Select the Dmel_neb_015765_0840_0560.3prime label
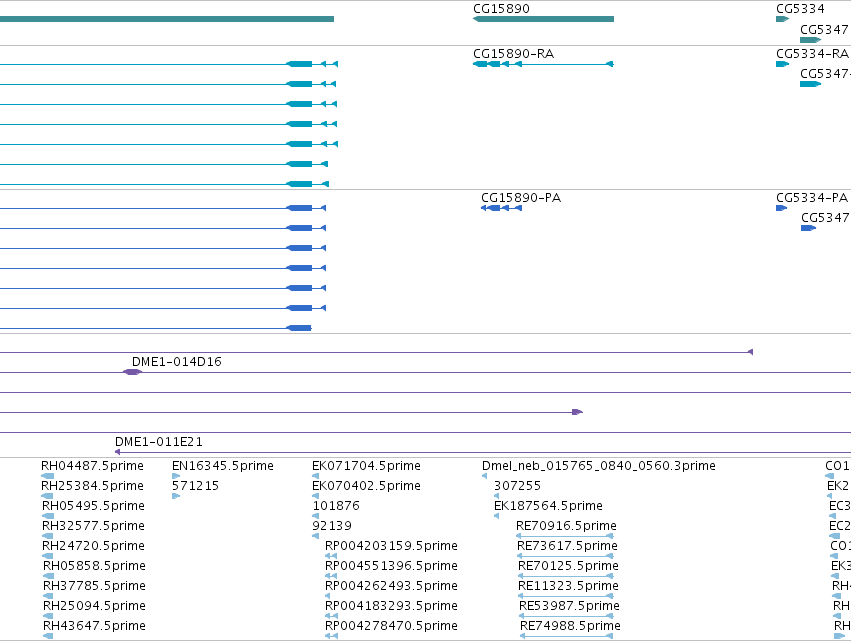 (599, 466)
